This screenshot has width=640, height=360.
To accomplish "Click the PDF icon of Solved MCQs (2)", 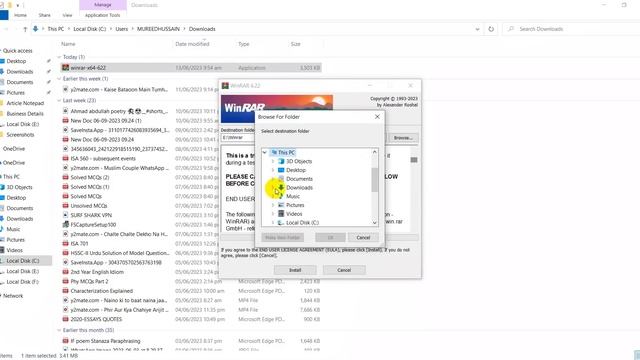I will coord(65,177).
